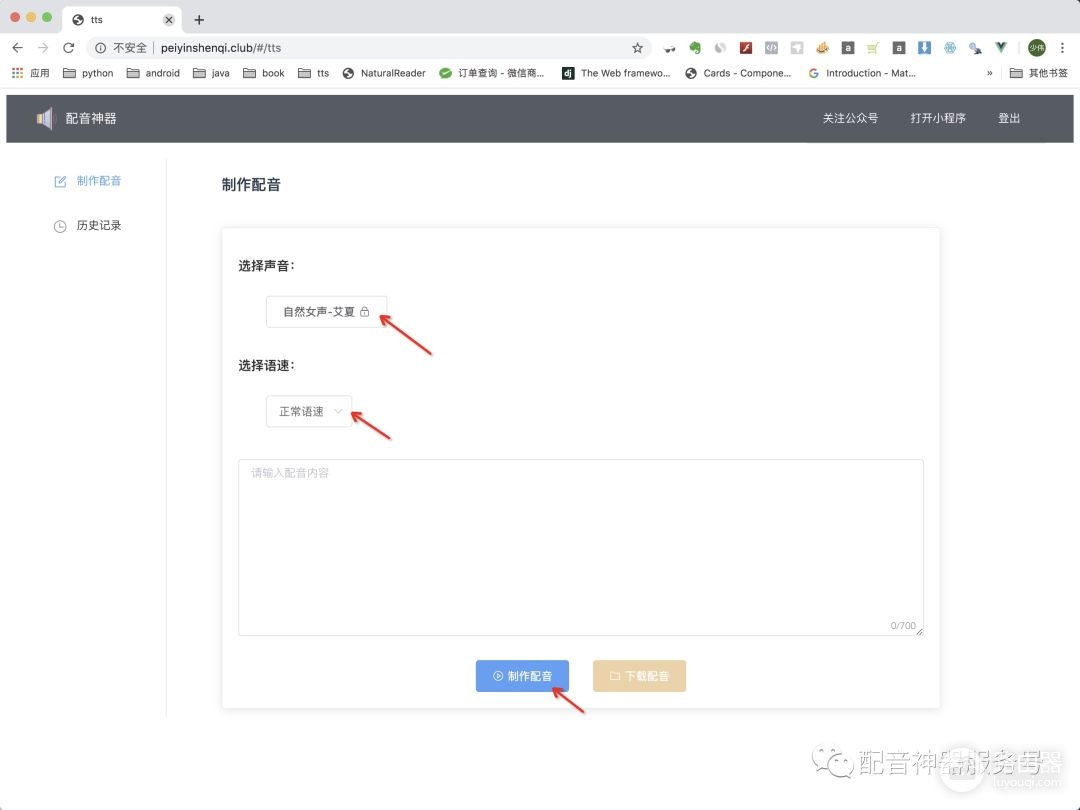Click the shopping cart extension icon
1080x810 pixels.
tap(873, 48)
